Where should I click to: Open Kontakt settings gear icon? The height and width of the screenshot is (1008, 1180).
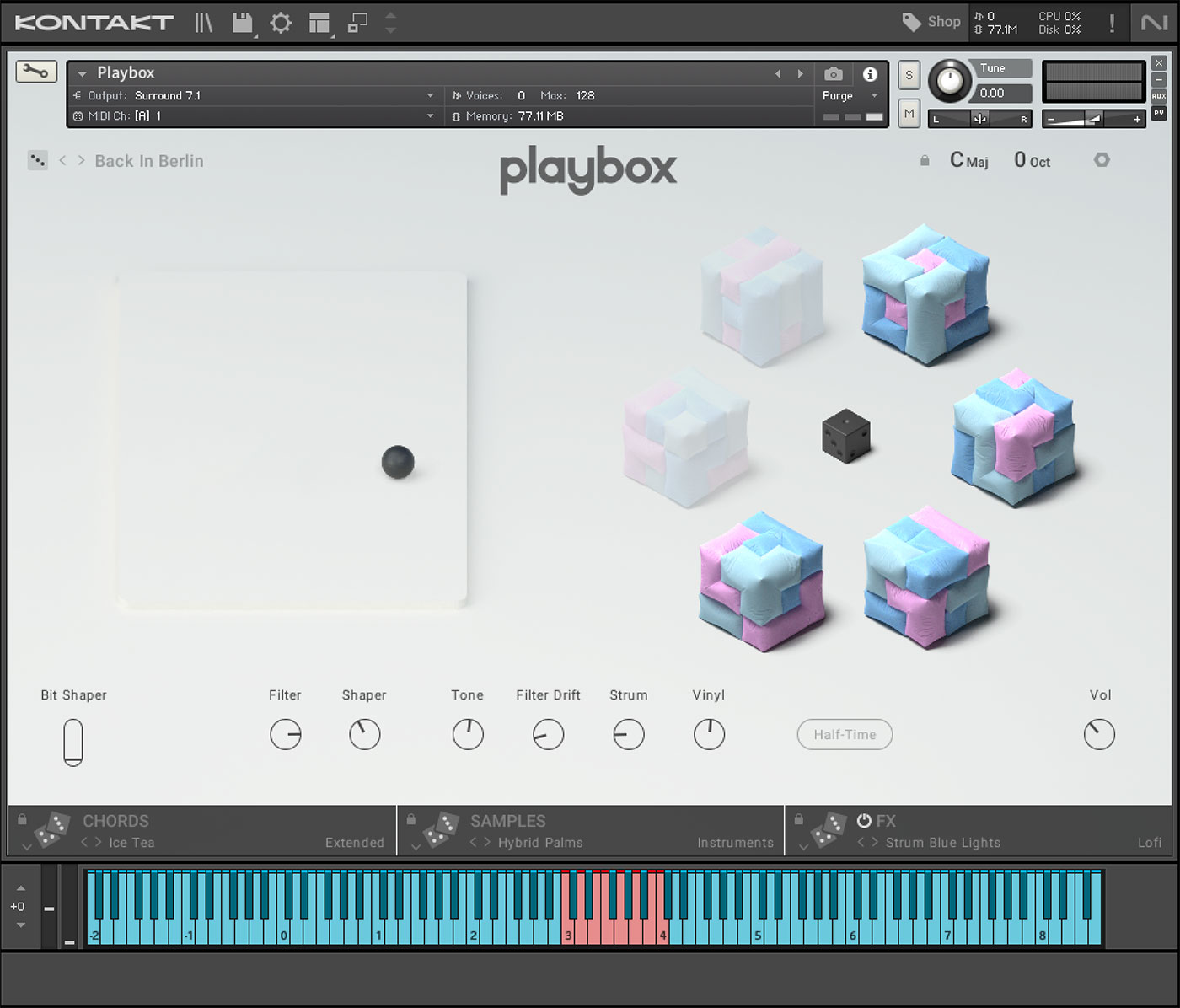[x=281, y=23]
